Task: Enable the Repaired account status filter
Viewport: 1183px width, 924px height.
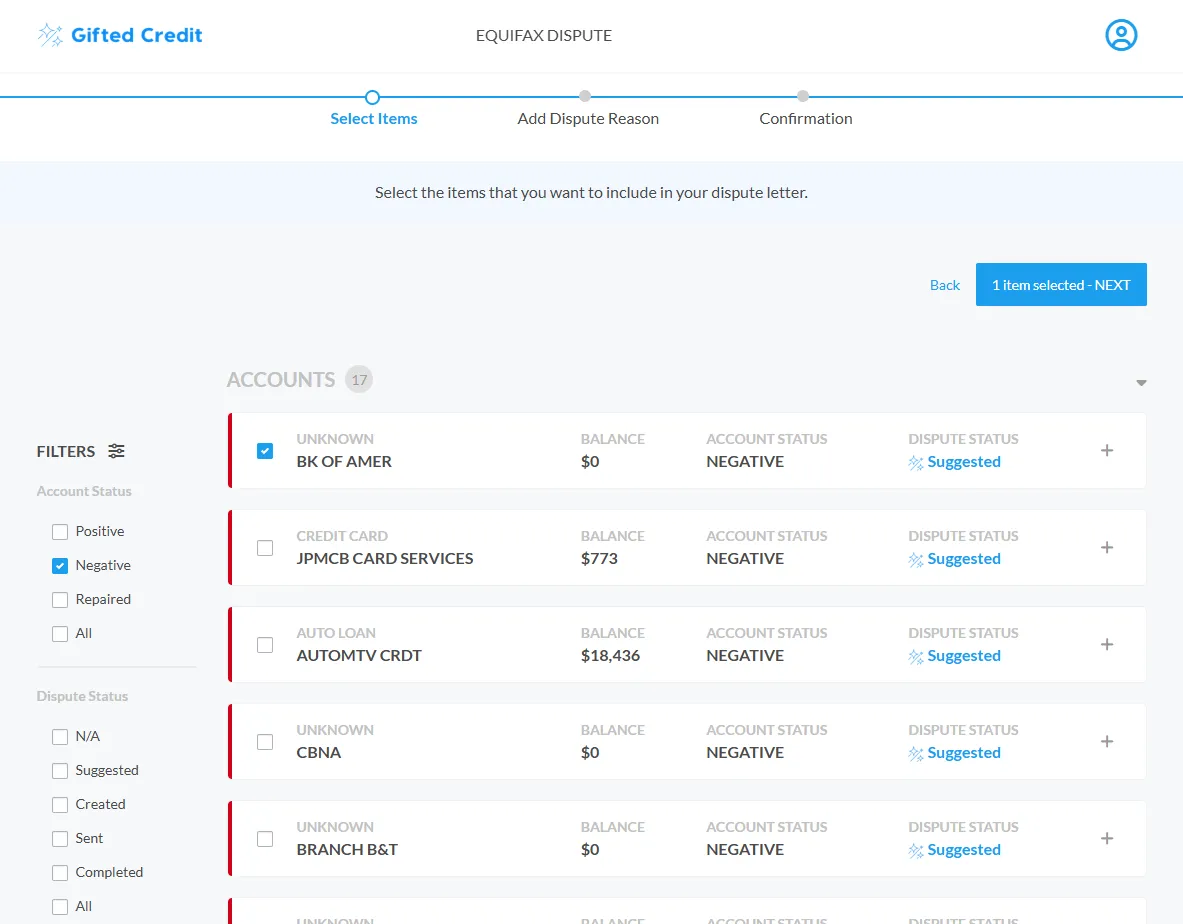Action: (60, 600)
